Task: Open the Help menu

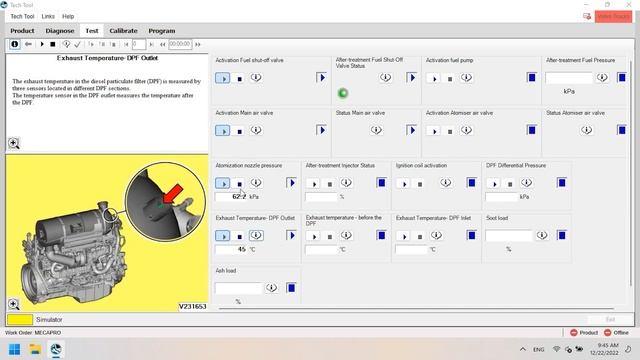Action: click(x=68, y=16)
